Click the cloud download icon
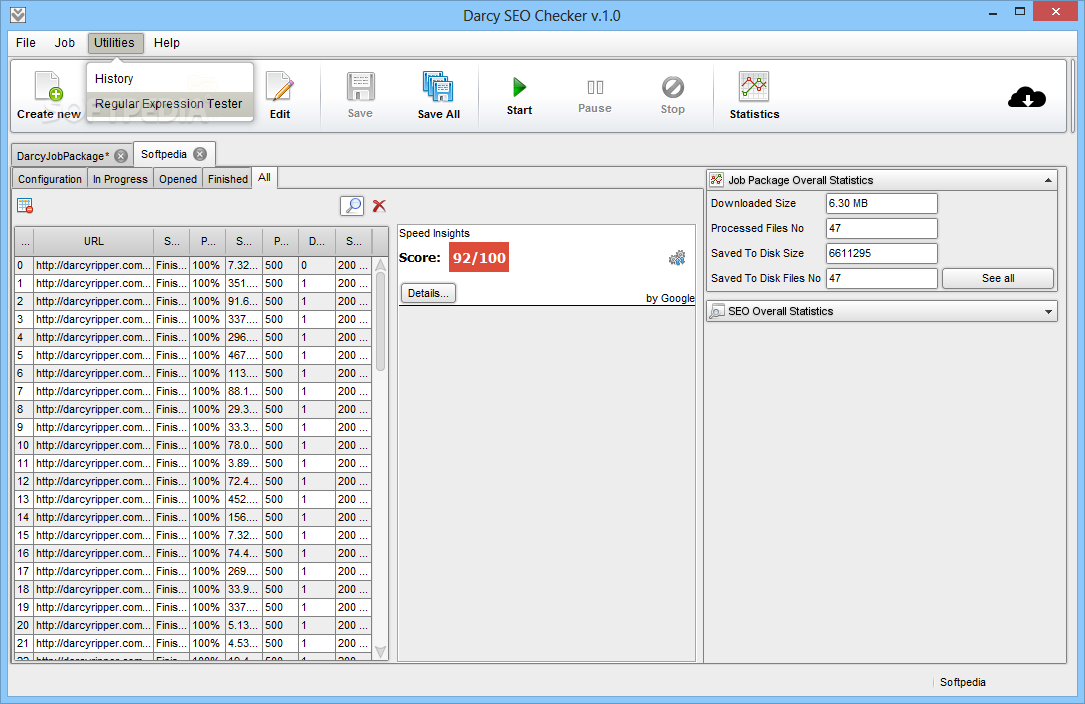This screenshot has width=1085, height=704. tap(1027, 98)
